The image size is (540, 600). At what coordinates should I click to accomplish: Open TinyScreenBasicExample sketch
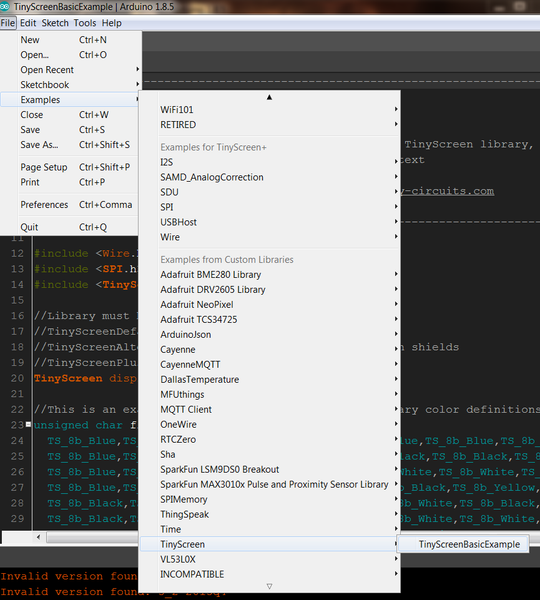(463, 544)
